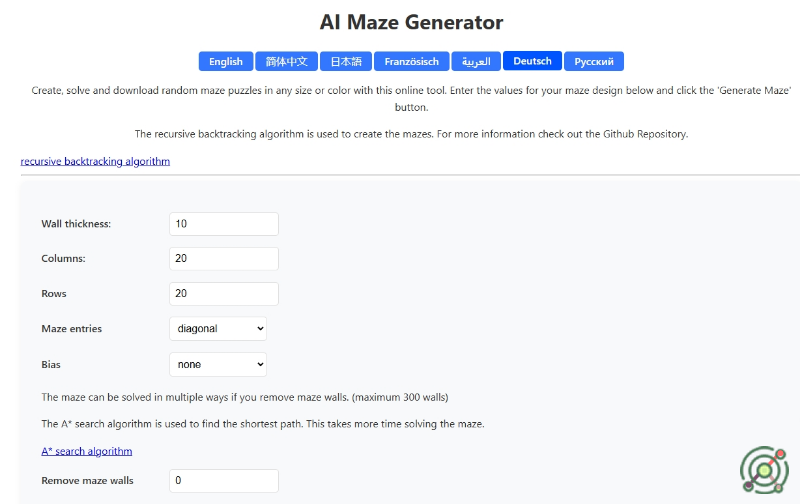Follow the A* search algorithm link

pos(87,451)
